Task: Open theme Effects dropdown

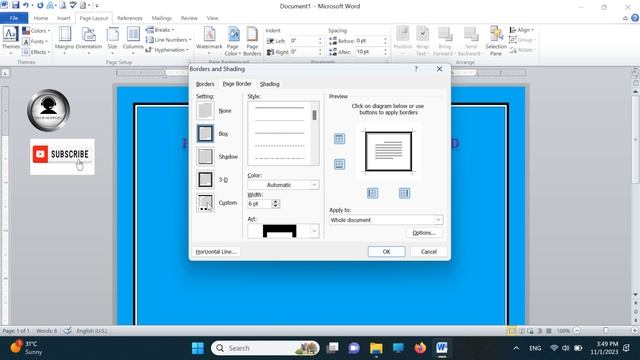Action: [x=36, y=52]
